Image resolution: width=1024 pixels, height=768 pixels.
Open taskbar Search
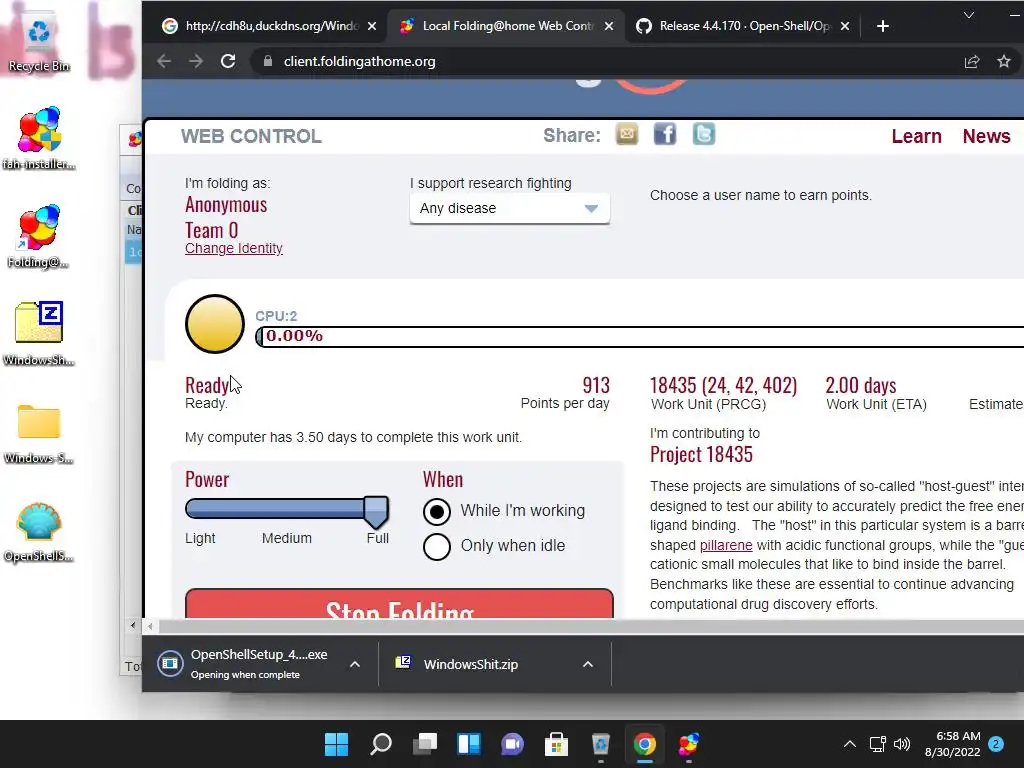click(x=381, y=744)
